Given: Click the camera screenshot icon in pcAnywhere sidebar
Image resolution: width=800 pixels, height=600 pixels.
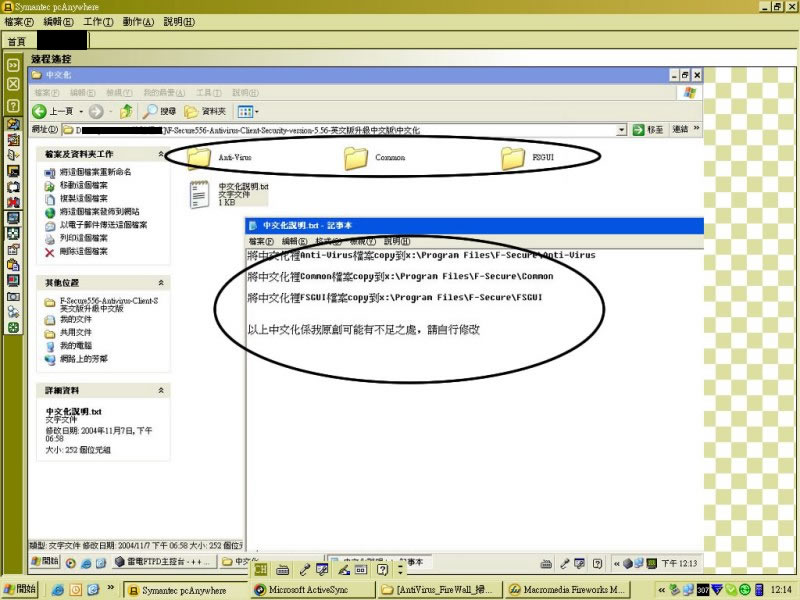Looking at the screenshot, I should click(13, 296).
